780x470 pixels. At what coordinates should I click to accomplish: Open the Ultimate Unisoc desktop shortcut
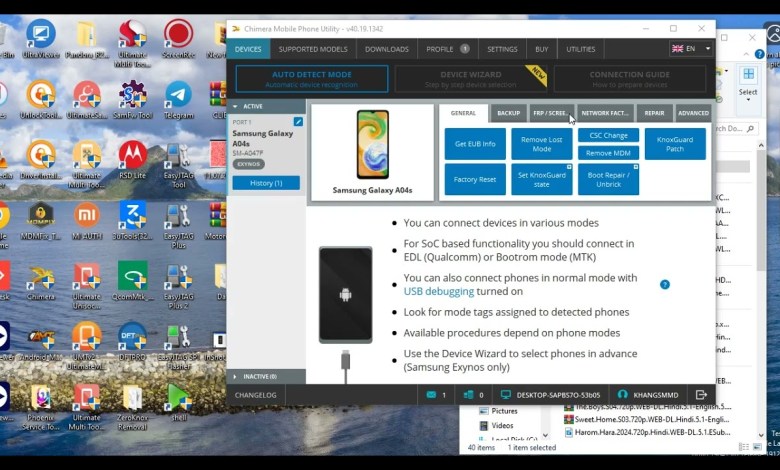(87, 286)
